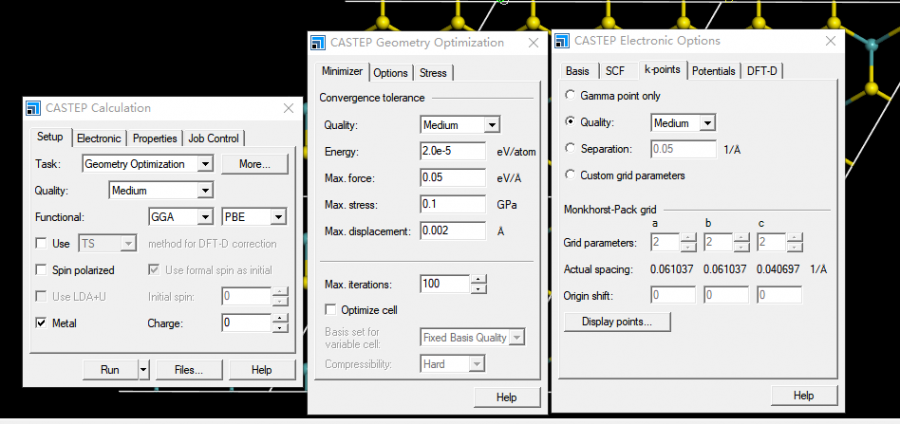Screen dimensions: 900x424
Task: Open the PBE functional dropdown
Action: [278, 217]
